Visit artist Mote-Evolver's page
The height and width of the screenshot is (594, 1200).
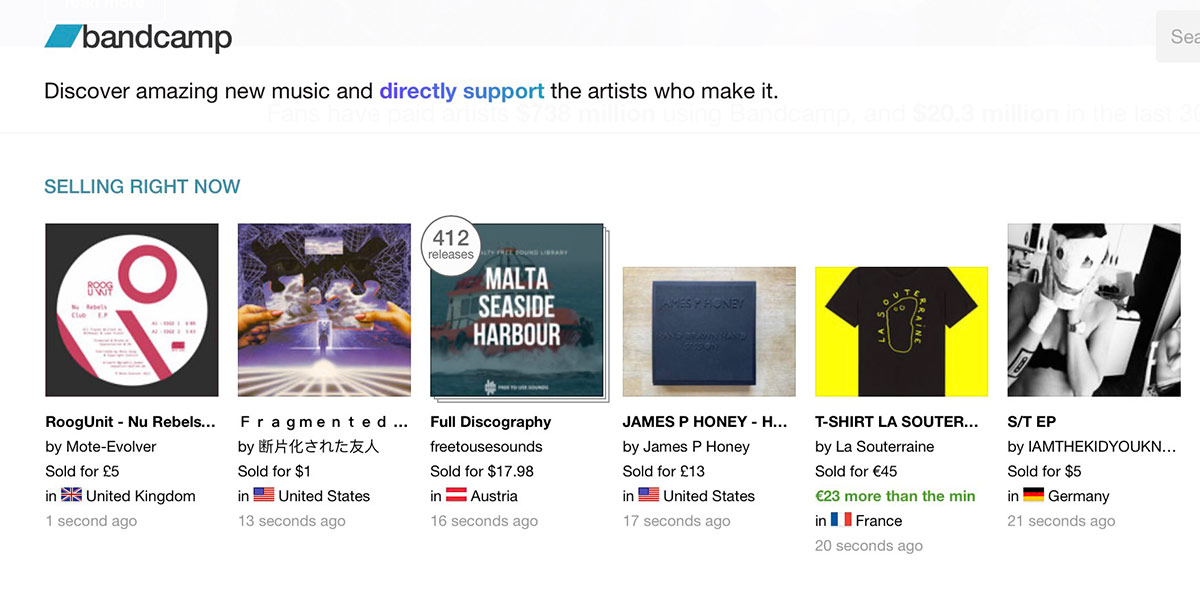110,447
